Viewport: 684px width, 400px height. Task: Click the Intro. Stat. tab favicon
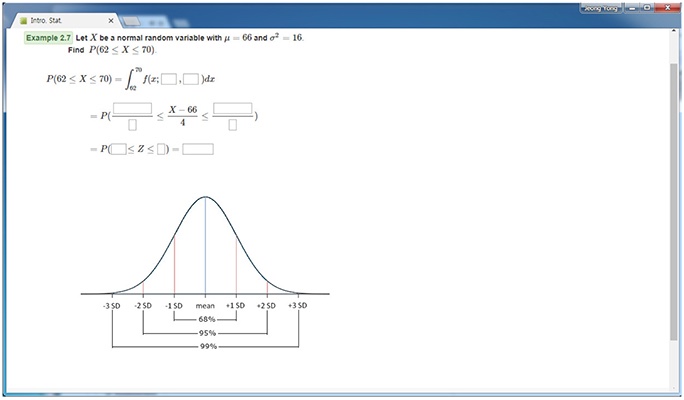click(24, 20)
